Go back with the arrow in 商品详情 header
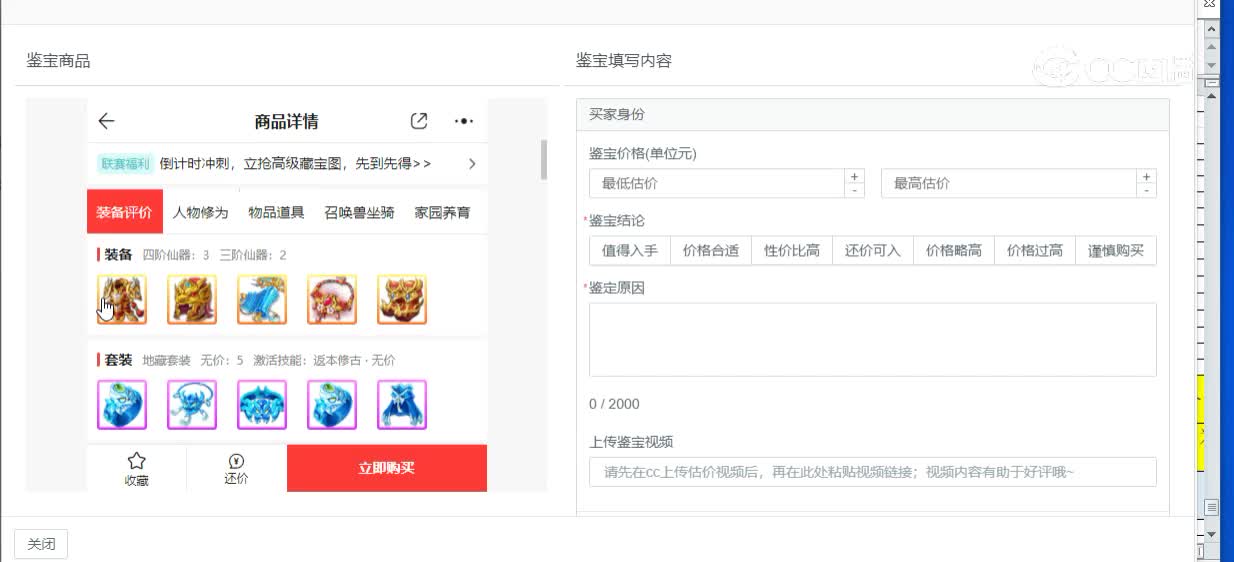Screen dimensions: 1234x562 (107, 121)
